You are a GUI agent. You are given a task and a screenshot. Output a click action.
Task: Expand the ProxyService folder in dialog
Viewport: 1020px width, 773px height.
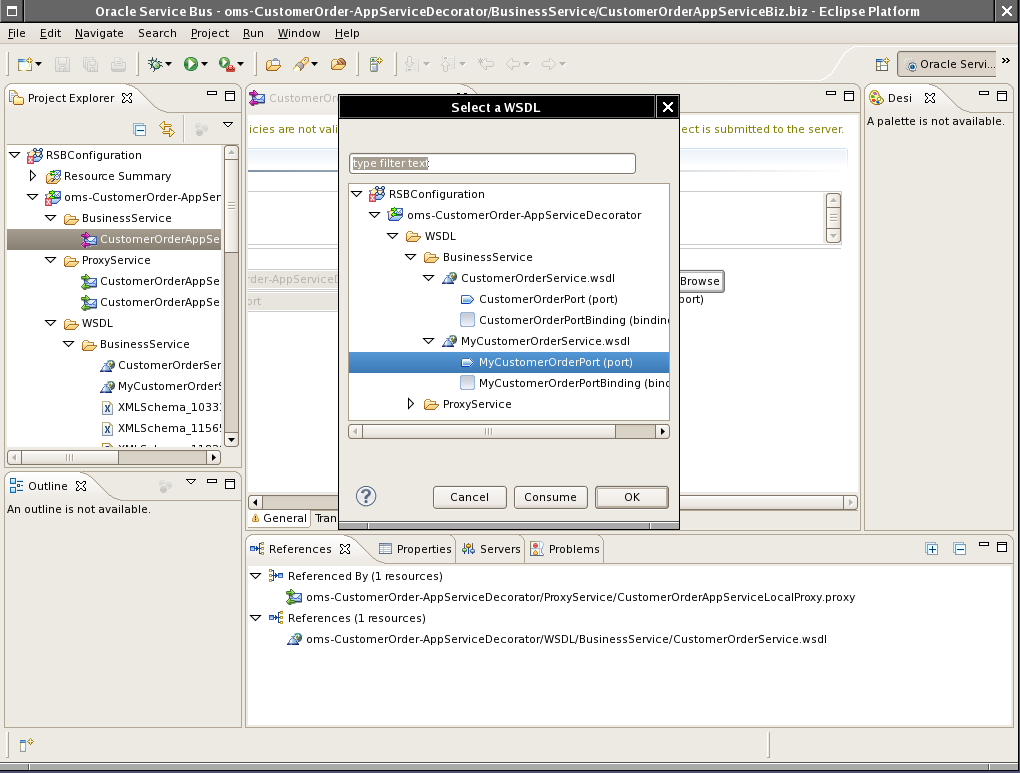pyautogui.click(x=410, y=403)
